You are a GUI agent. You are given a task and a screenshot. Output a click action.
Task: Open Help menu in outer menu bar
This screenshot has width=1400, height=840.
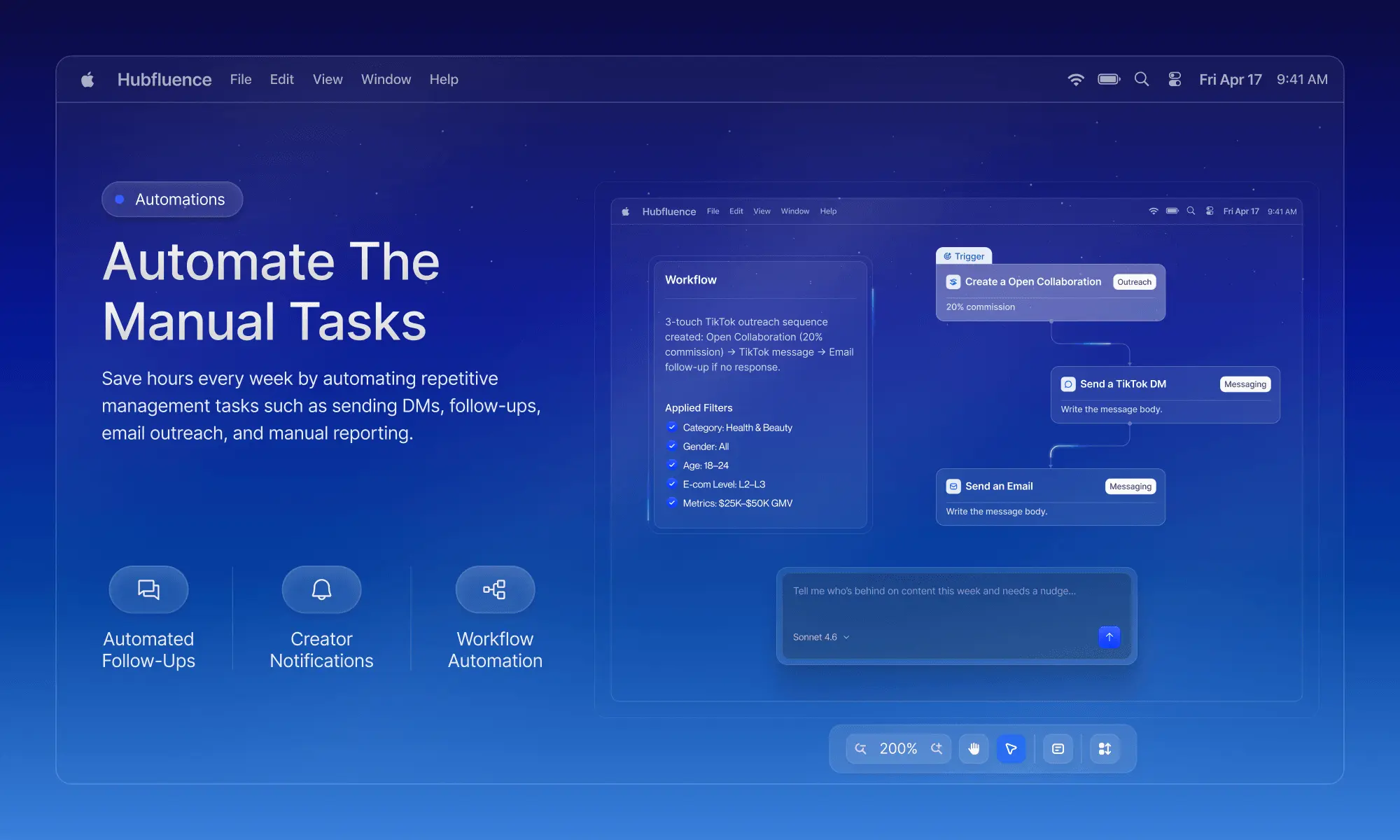point(444,80)
